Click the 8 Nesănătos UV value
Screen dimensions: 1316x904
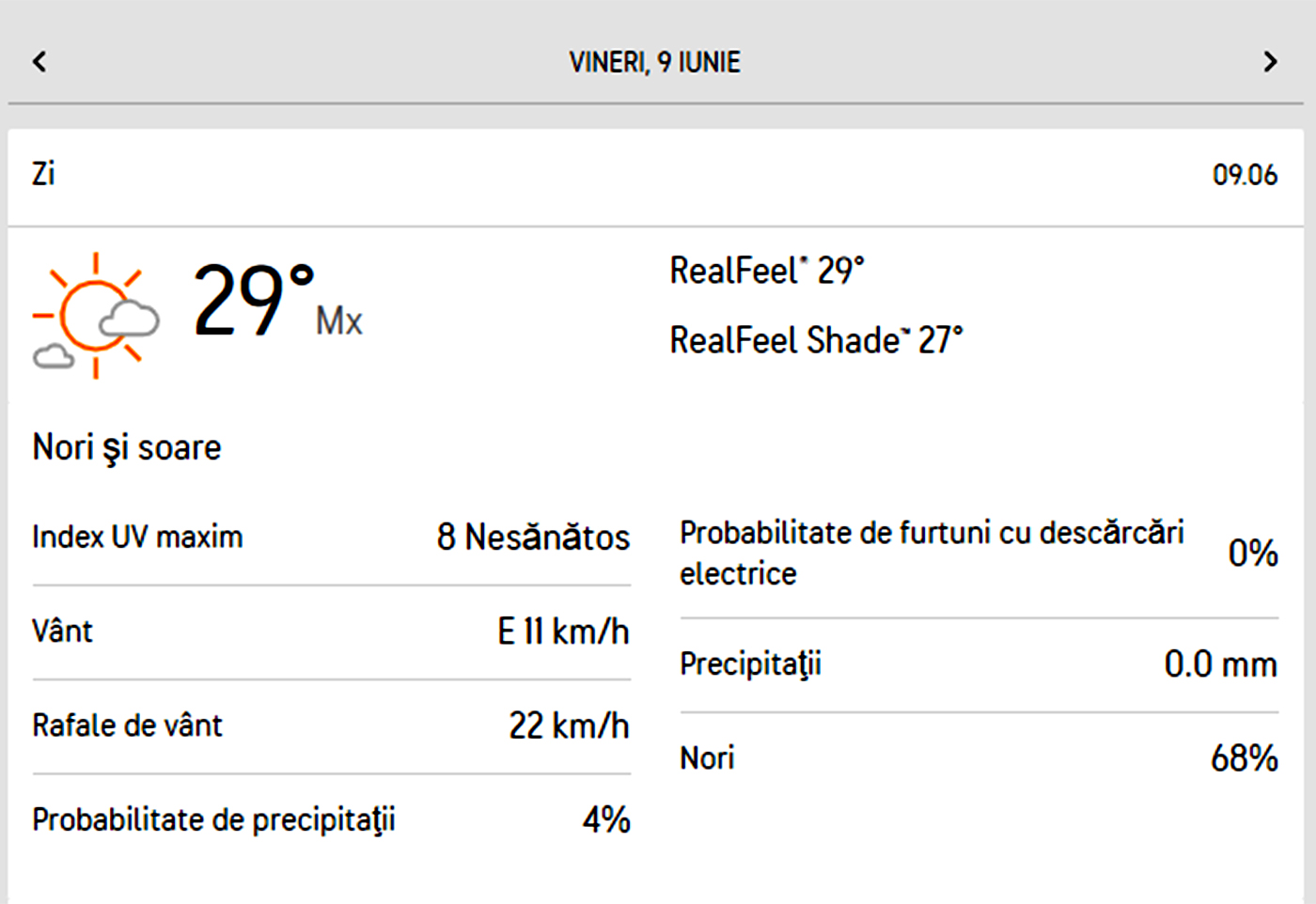point(533,538)
